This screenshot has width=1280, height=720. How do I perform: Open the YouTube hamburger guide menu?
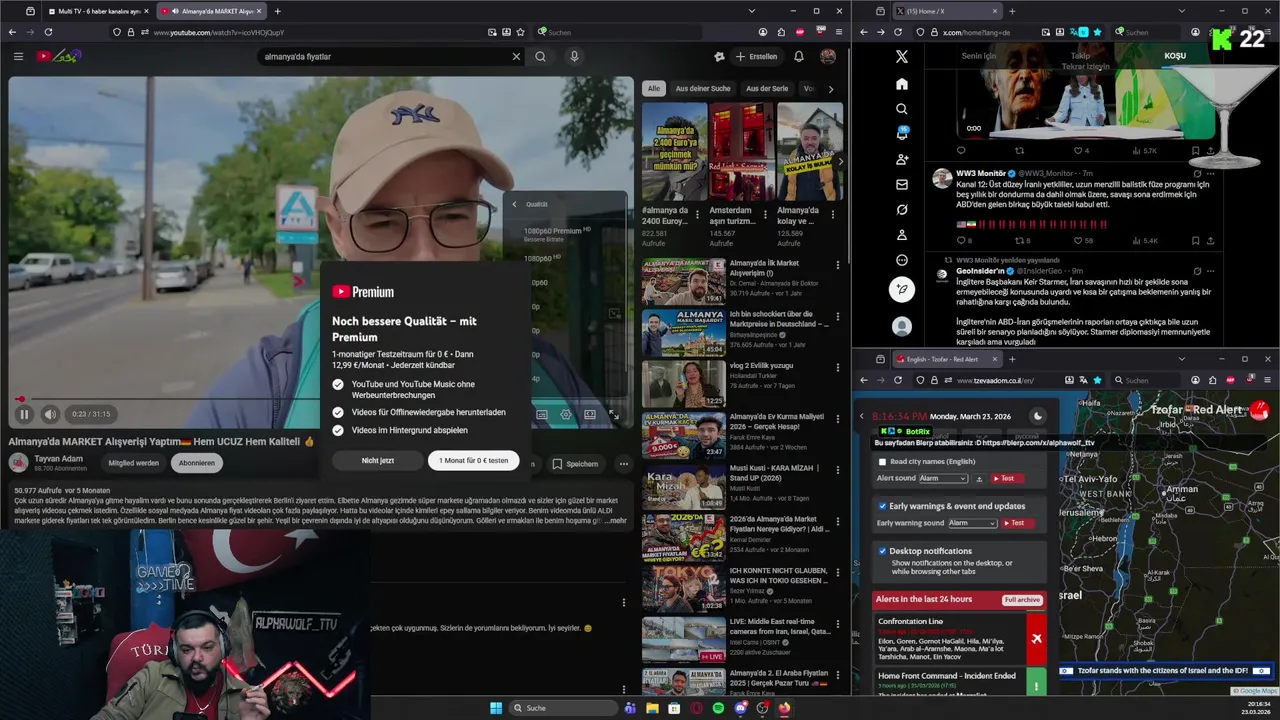tap(18, 56)
